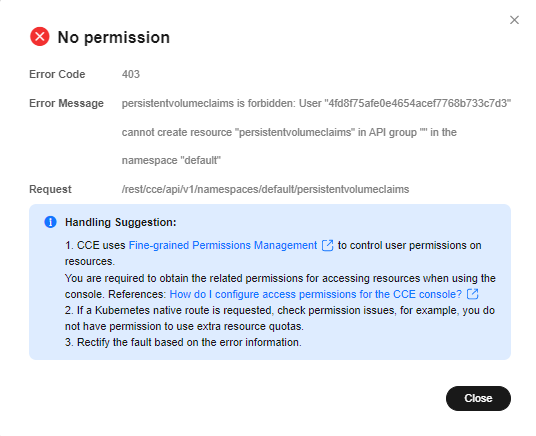Click the blue info icon by Handling Suggestion
536x436 pixels.
51,222
